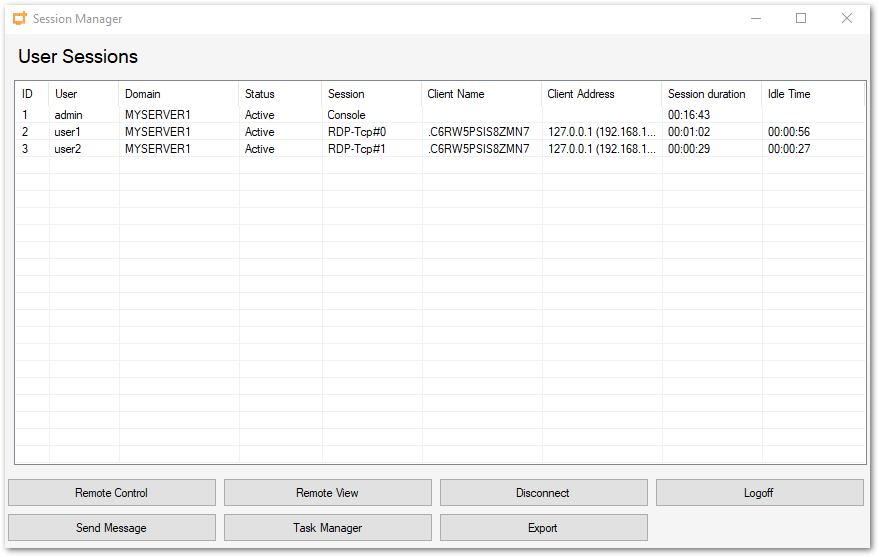Image resolution: width=879 pixels, height=557 pixels.
Task: Click the Session Manager app icon
Action: tap(19, 18)
